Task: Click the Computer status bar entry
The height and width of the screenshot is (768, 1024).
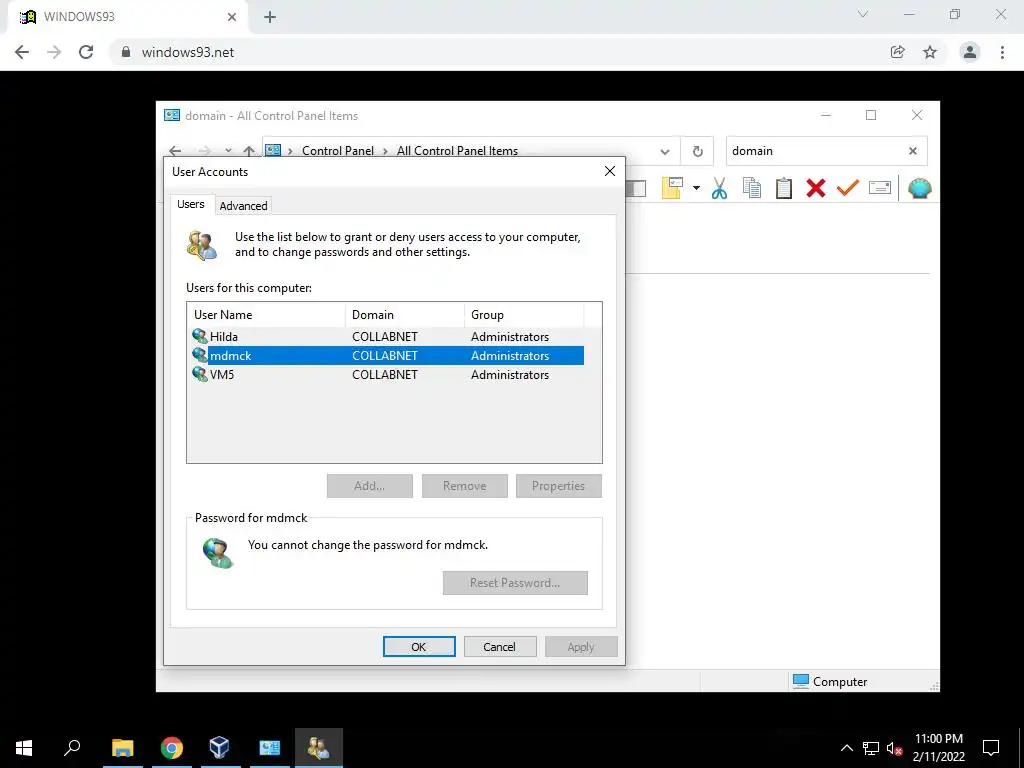Action: 830,682
